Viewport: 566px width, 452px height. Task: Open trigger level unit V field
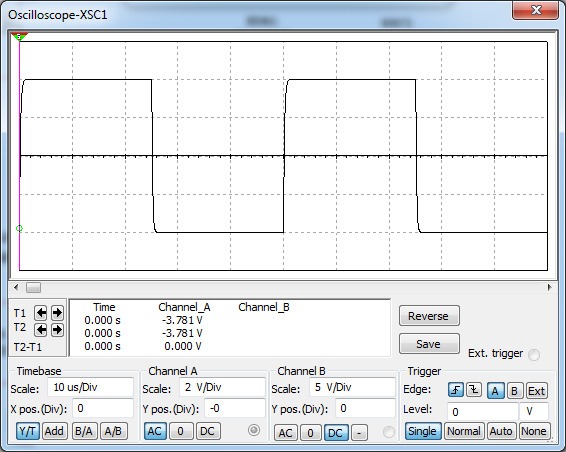tap(534, 412)
